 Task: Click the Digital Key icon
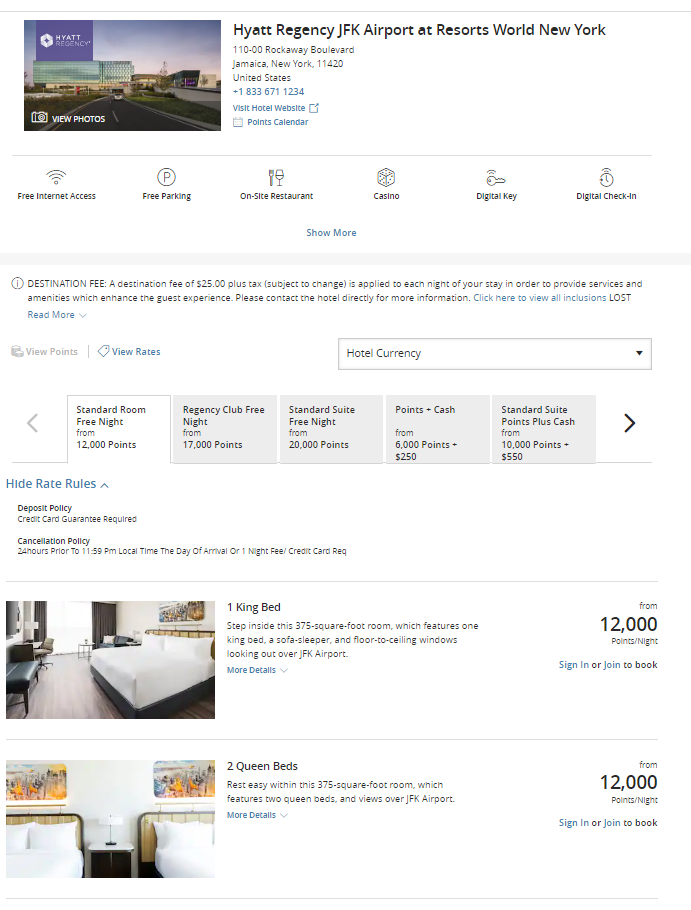click(495, 177)
